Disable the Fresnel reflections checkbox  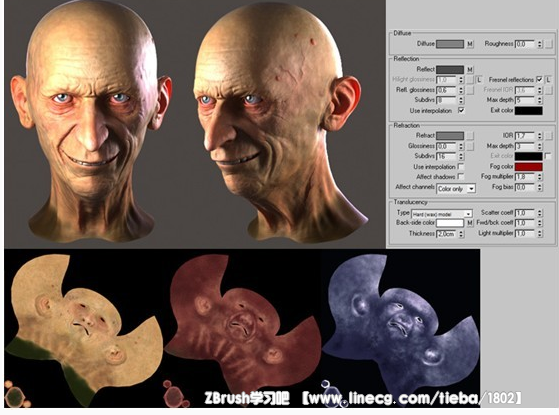[540, 79]
